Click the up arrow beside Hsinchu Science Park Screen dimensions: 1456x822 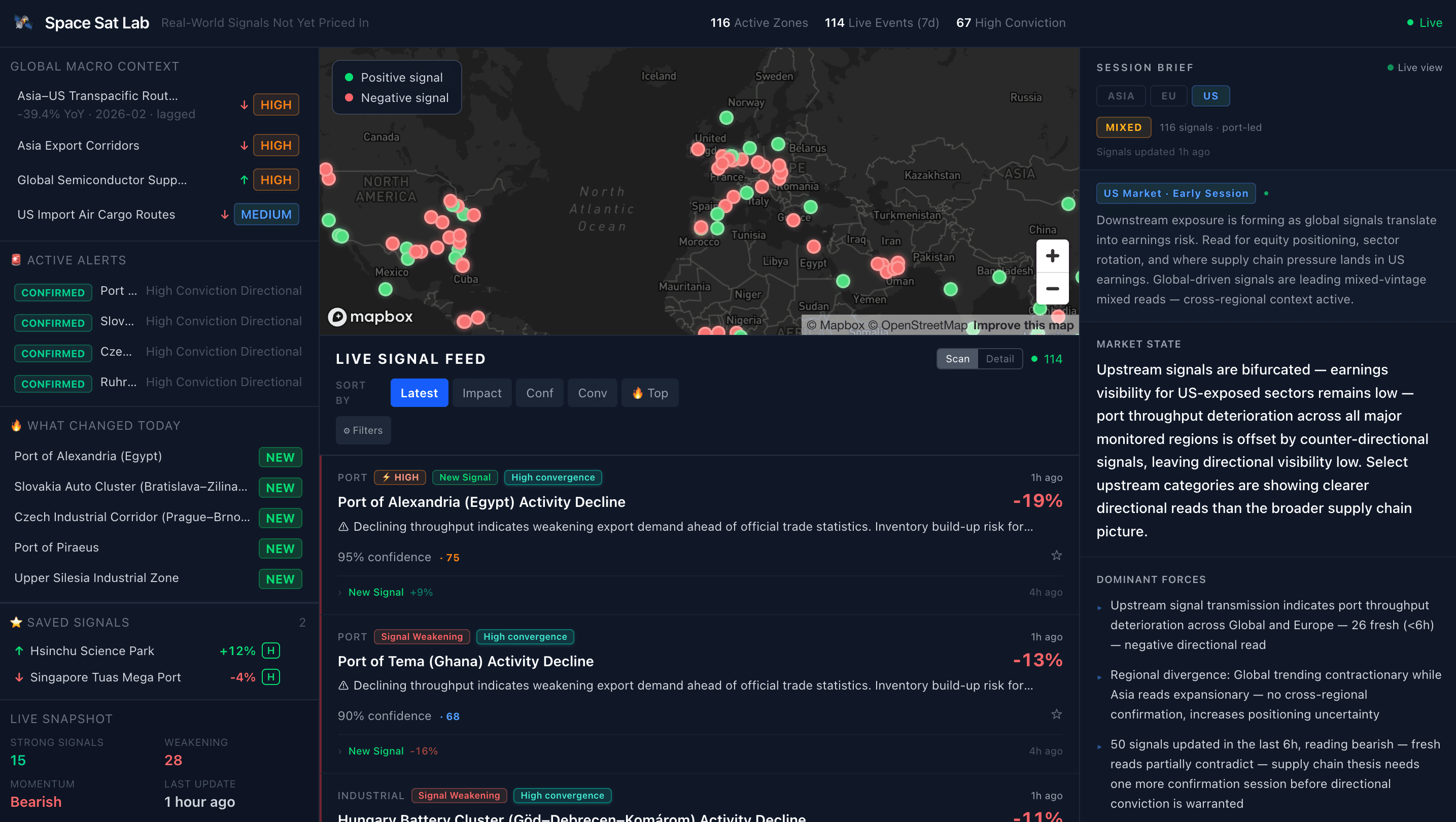pos(19,650)
